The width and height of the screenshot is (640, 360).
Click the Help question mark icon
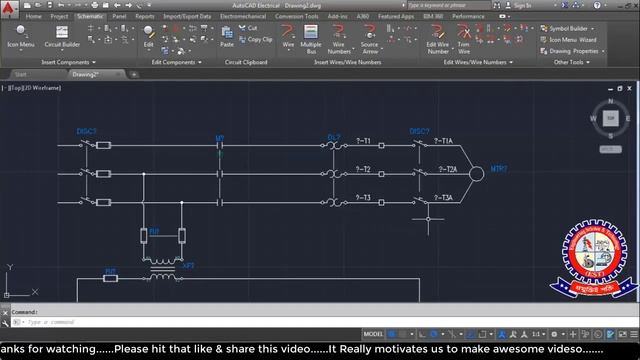point(597,5)
